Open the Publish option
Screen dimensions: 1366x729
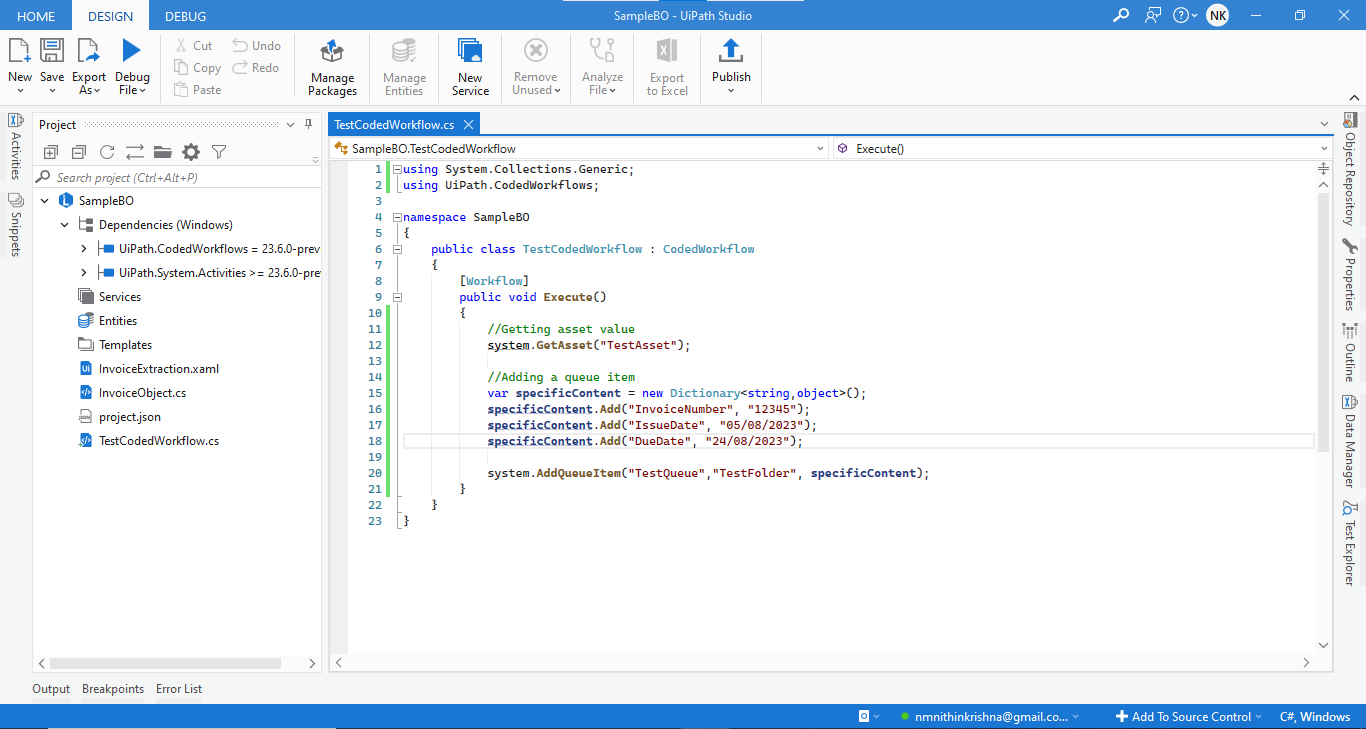pos(731,66)
